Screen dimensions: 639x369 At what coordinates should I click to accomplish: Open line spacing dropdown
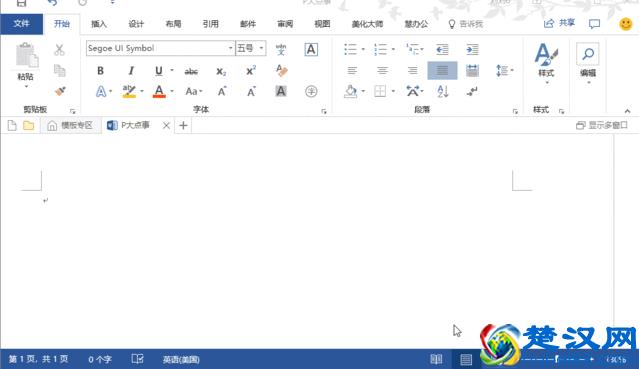[x=505, y=71]
